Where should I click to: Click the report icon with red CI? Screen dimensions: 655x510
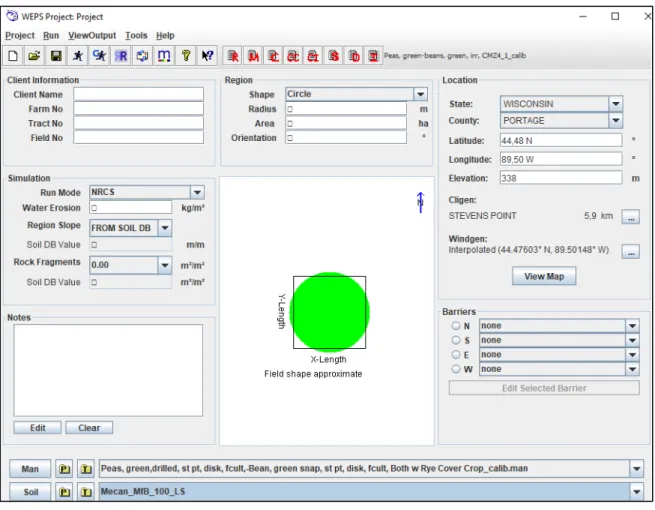pyautogui.click(x=313, y=56)
